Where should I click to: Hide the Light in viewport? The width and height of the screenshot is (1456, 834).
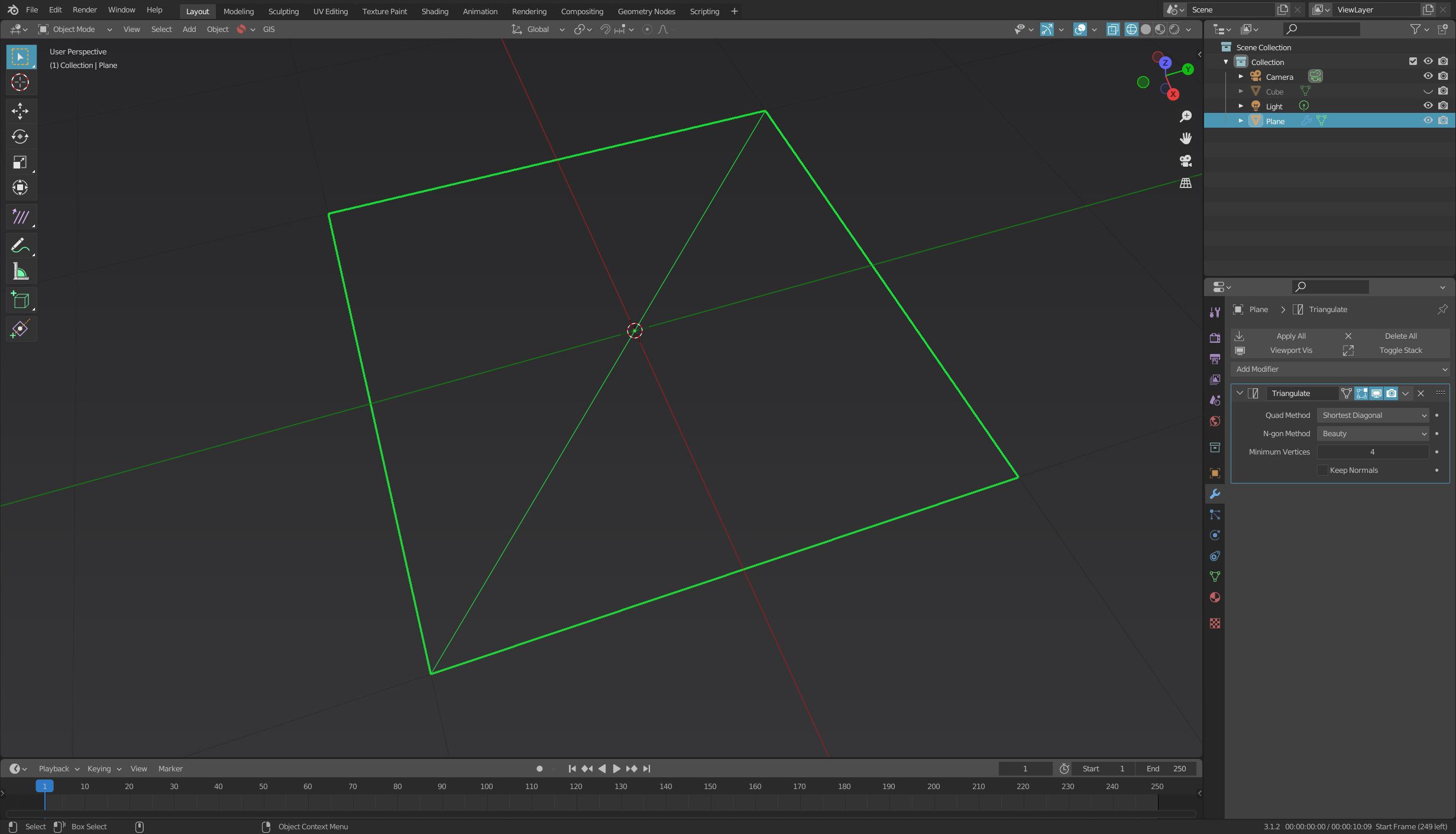point(1428,105)
